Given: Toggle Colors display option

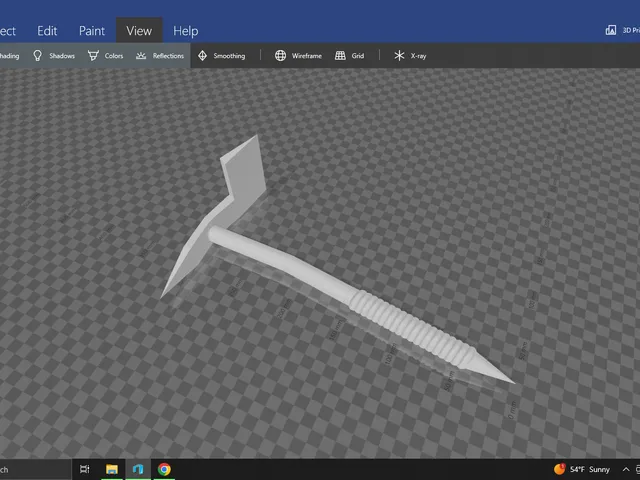Looking at the screenshot, I should tap(105, 56).
